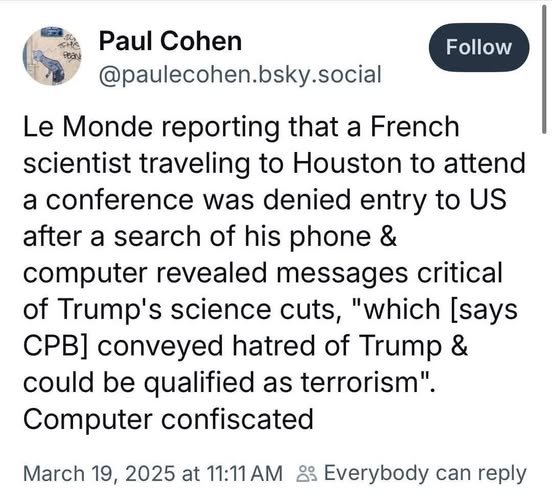Viewport: 552px width, 502px height.
Task: Click the Follow button
Action: pos(479,48)
